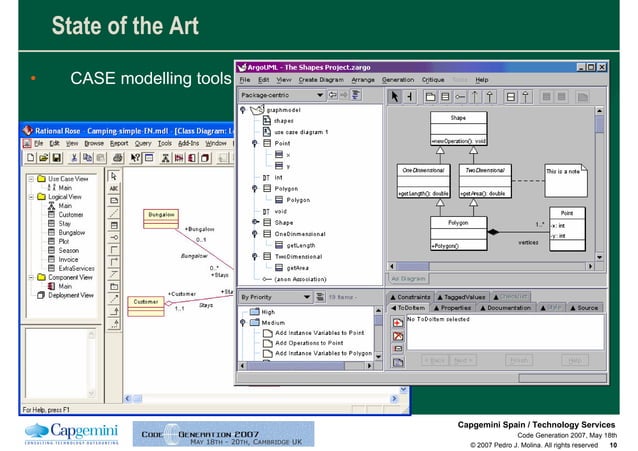Screen dimensions: 638x451
Task: Click ArgoUML navigate back arrow icon
Action: click(333, 95)
